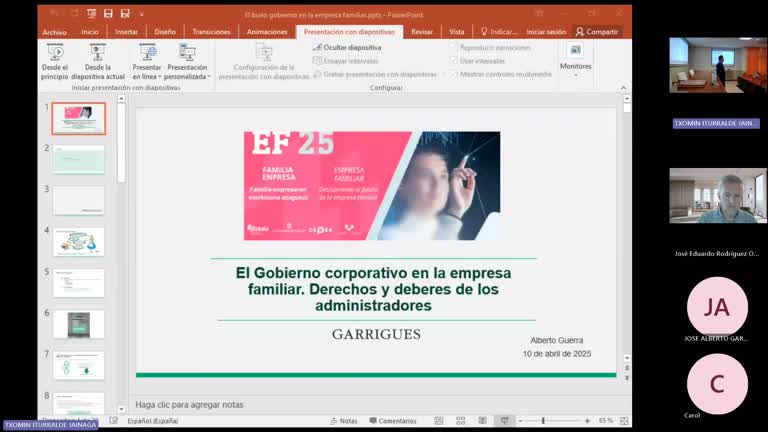Click Grabar presentación con diapositivas
Viewport: 768px width, 432px height.
(x=375, y=74)
